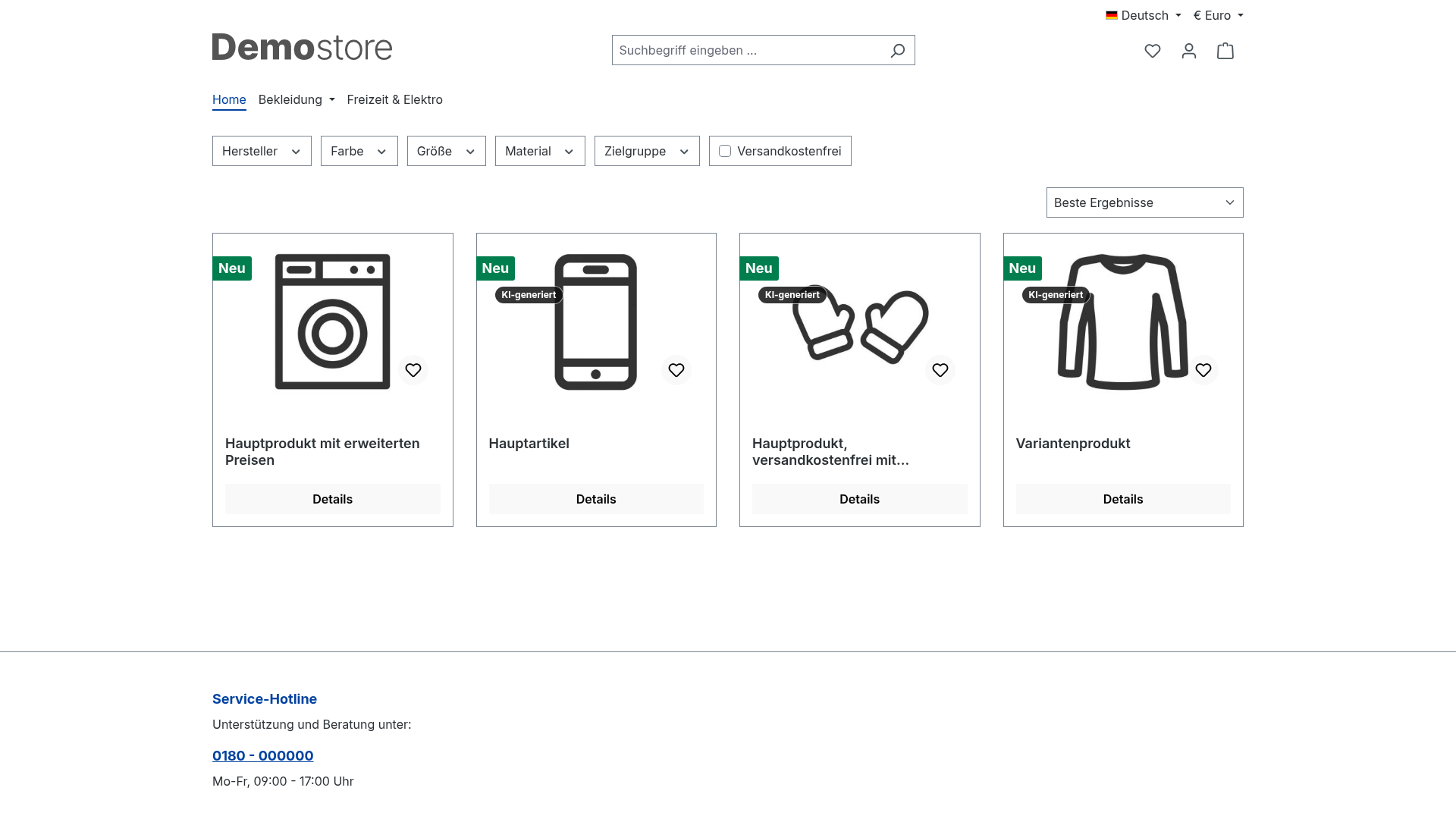The width and height of the screenshot is (1456, 819).
Task: Click the search magnifier icon
Action: pos(898,50)
